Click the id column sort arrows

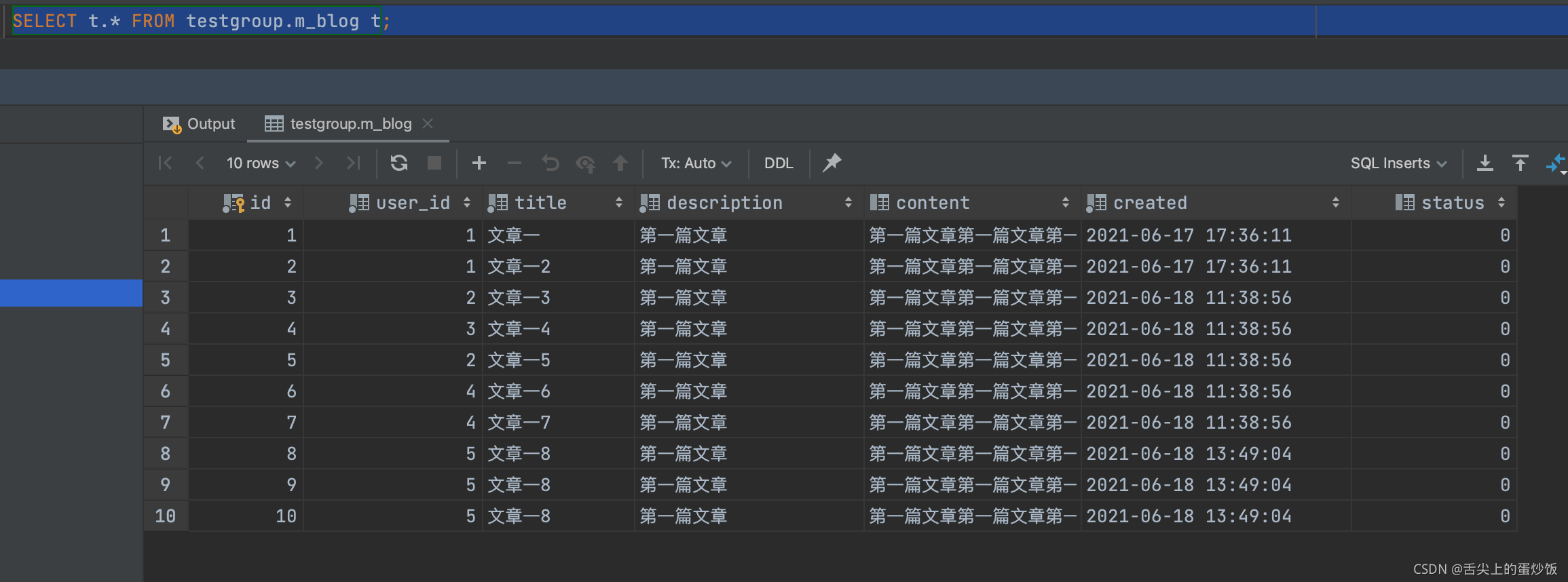point(288,203)
